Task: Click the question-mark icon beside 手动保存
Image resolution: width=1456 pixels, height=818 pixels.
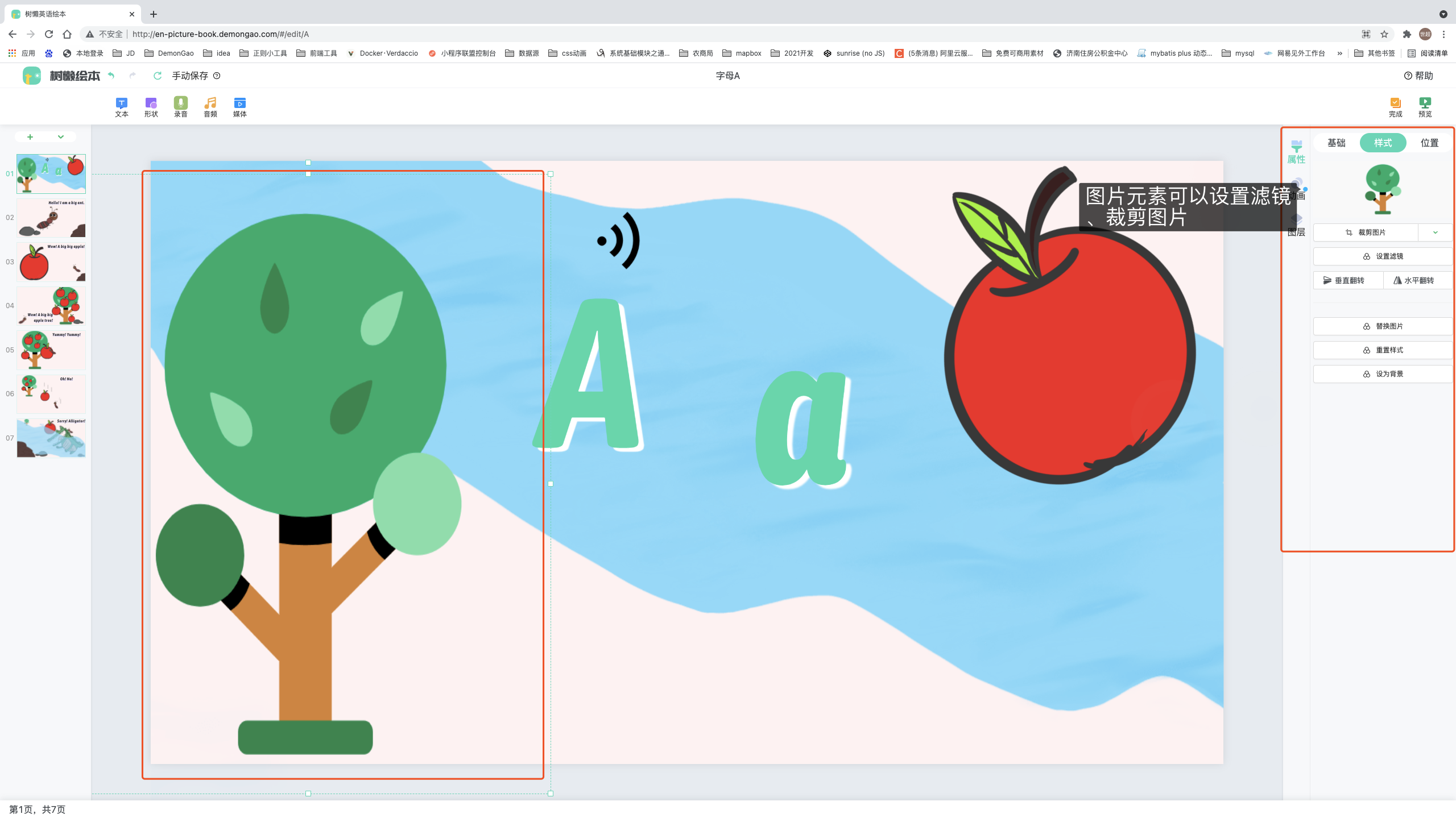Action: click(x=217, y=76)
